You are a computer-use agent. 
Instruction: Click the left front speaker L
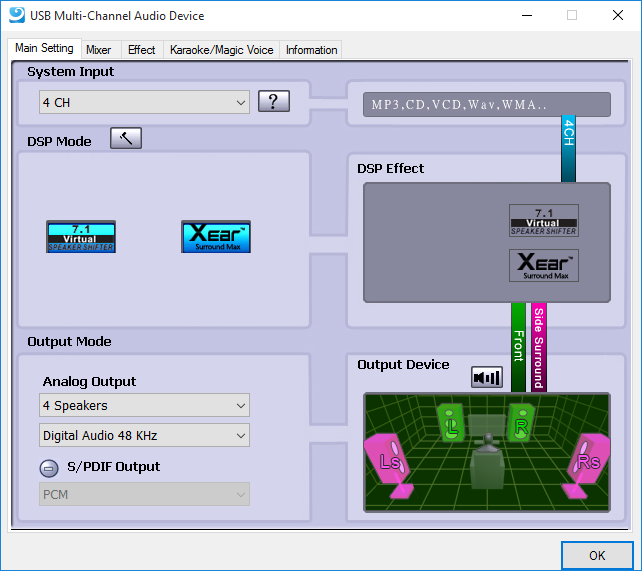click(x=452, y=423)
